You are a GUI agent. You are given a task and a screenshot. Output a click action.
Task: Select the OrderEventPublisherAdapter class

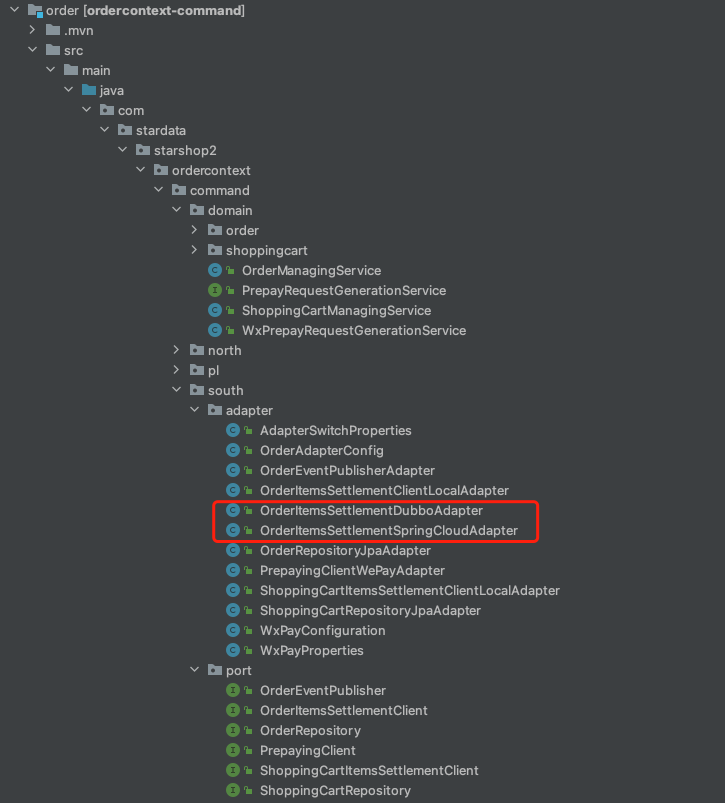click(x=347, y=470)
